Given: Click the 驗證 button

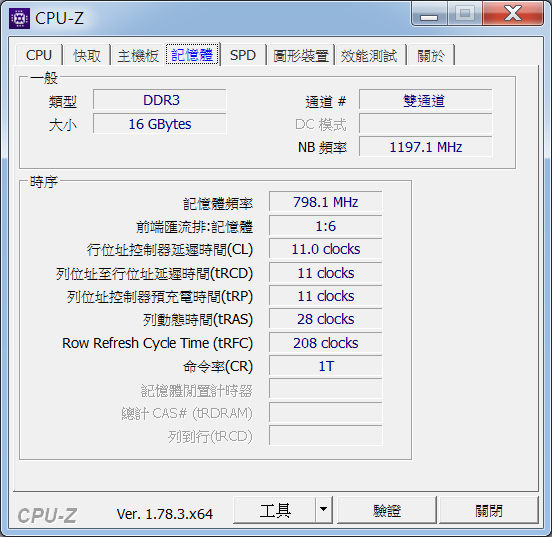Looking at the screenshot, I should coord(387,510).
